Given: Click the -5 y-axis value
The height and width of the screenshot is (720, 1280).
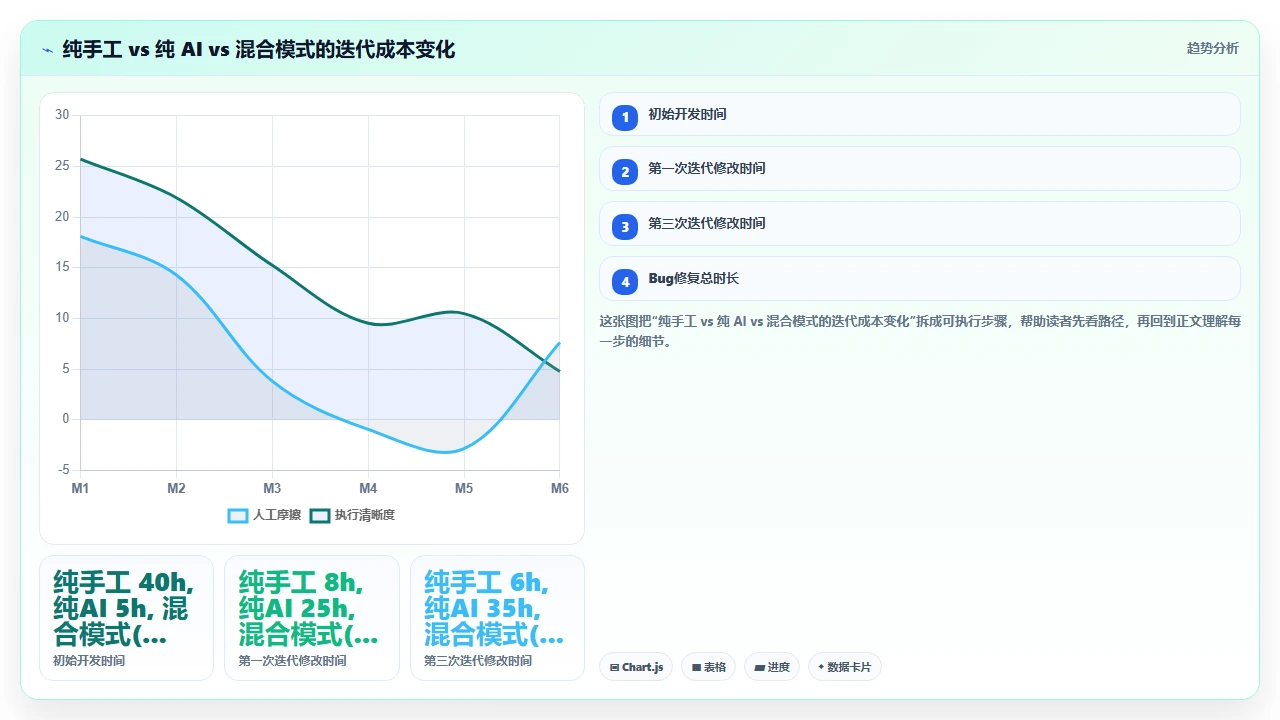Looking at the screenshot, I should [x=63, y=470].
